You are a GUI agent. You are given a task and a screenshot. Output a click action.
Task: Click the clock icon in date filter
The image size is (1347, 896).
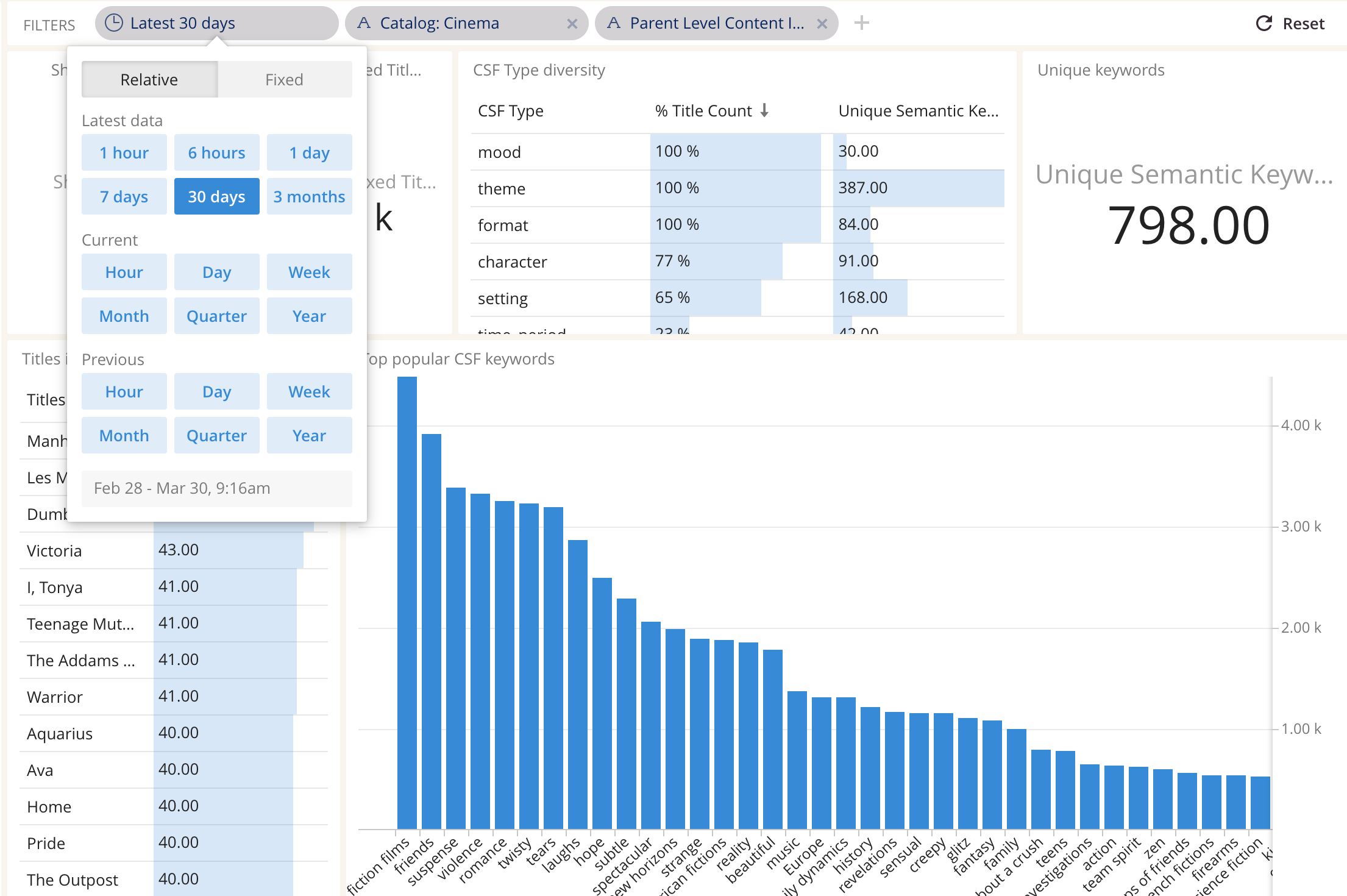coord(114,23)
